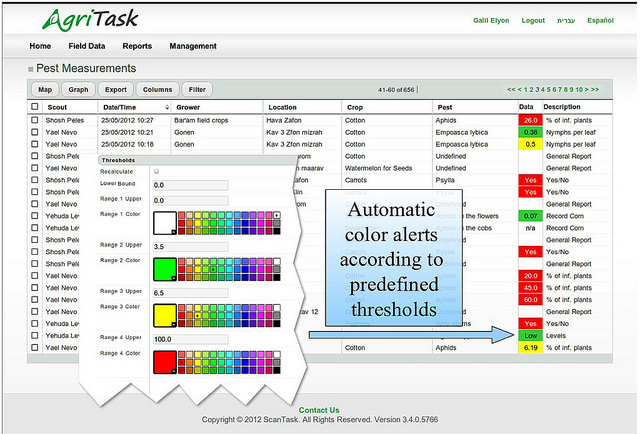The width and height of the screenshot is (640, 434).
Task: Click the red 26.0 alert cell for Aphids
Action: (530, 120)
